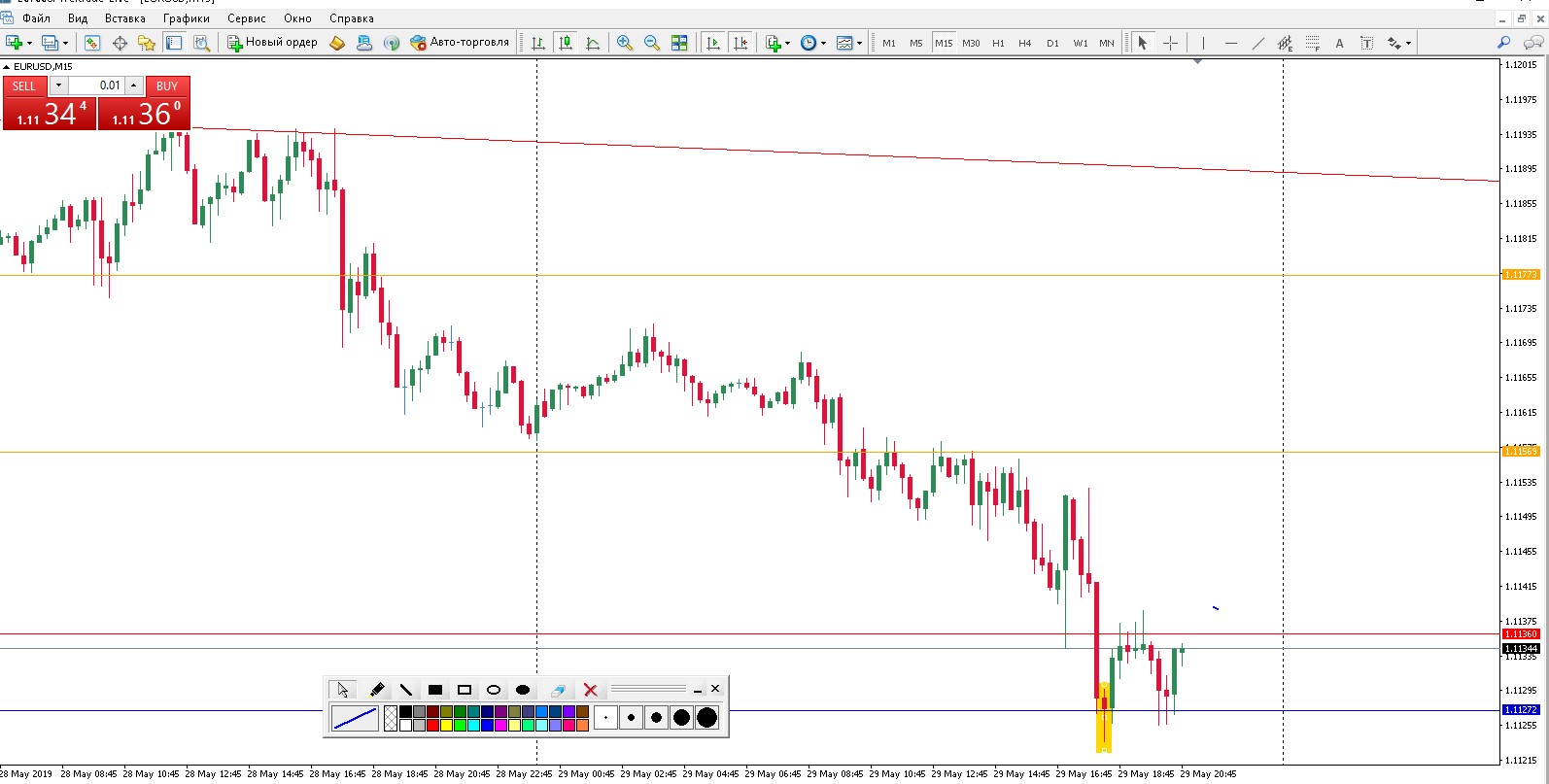
Task: Select the Vertical Line drawing tool
Action: [1203, 43]
